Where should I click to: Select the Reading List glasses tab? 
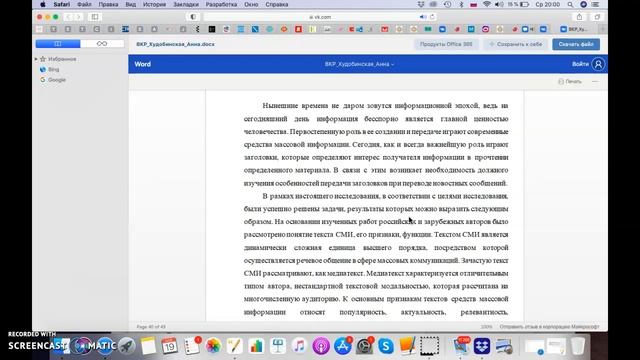click(102, 44)
